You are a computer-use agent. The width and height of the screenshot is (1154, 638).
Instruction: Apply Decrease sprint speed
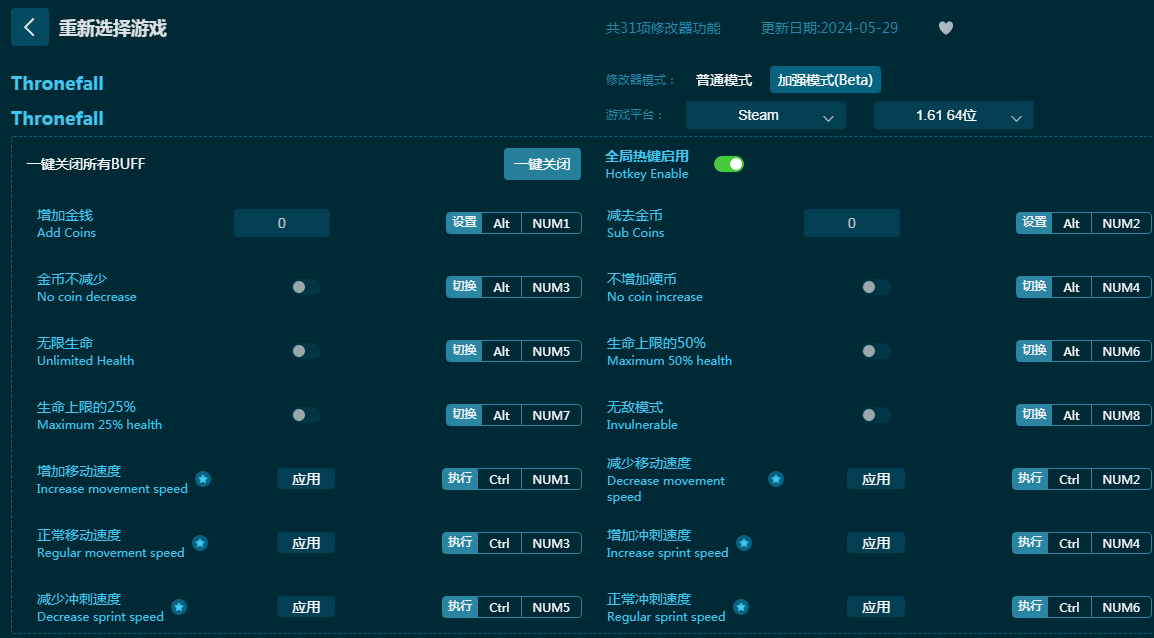coord(305,607)
